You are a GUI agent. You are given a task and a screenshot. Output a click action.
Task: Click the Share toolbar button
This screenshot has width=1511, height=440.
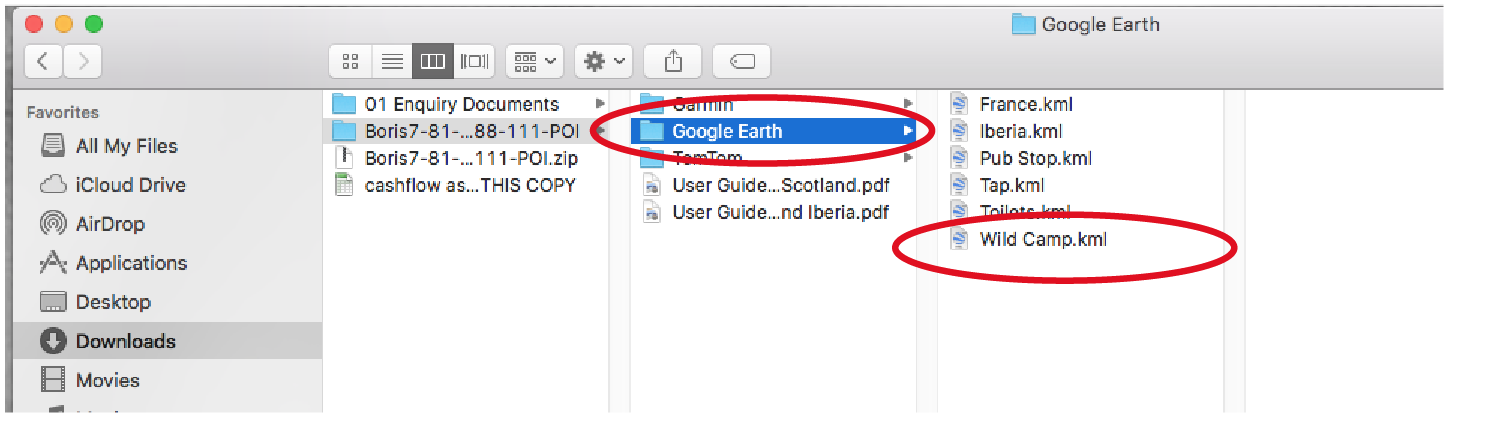[x=673, y=62]
